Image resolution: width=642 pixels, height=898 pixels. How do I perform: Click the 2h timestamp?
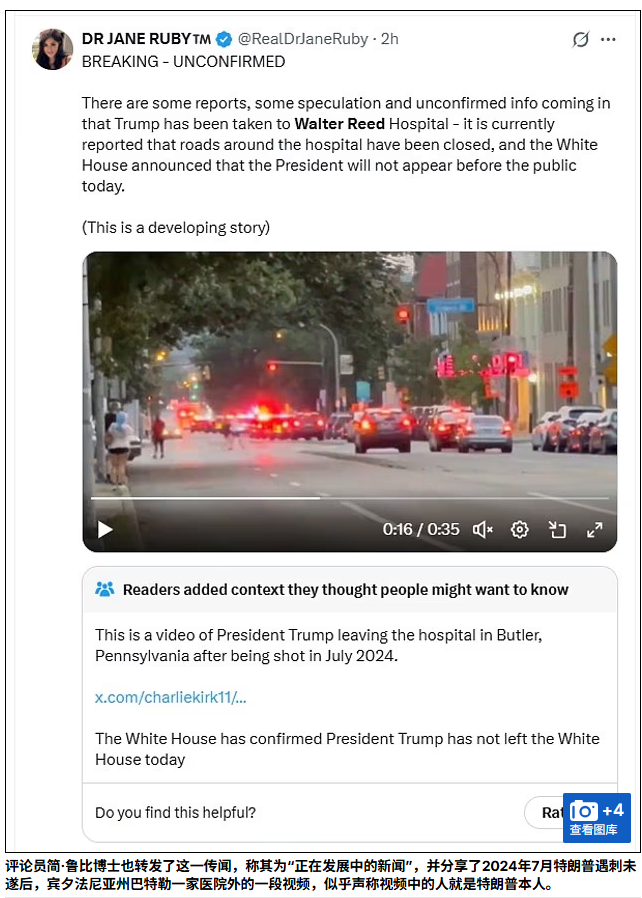coord(390,39)
